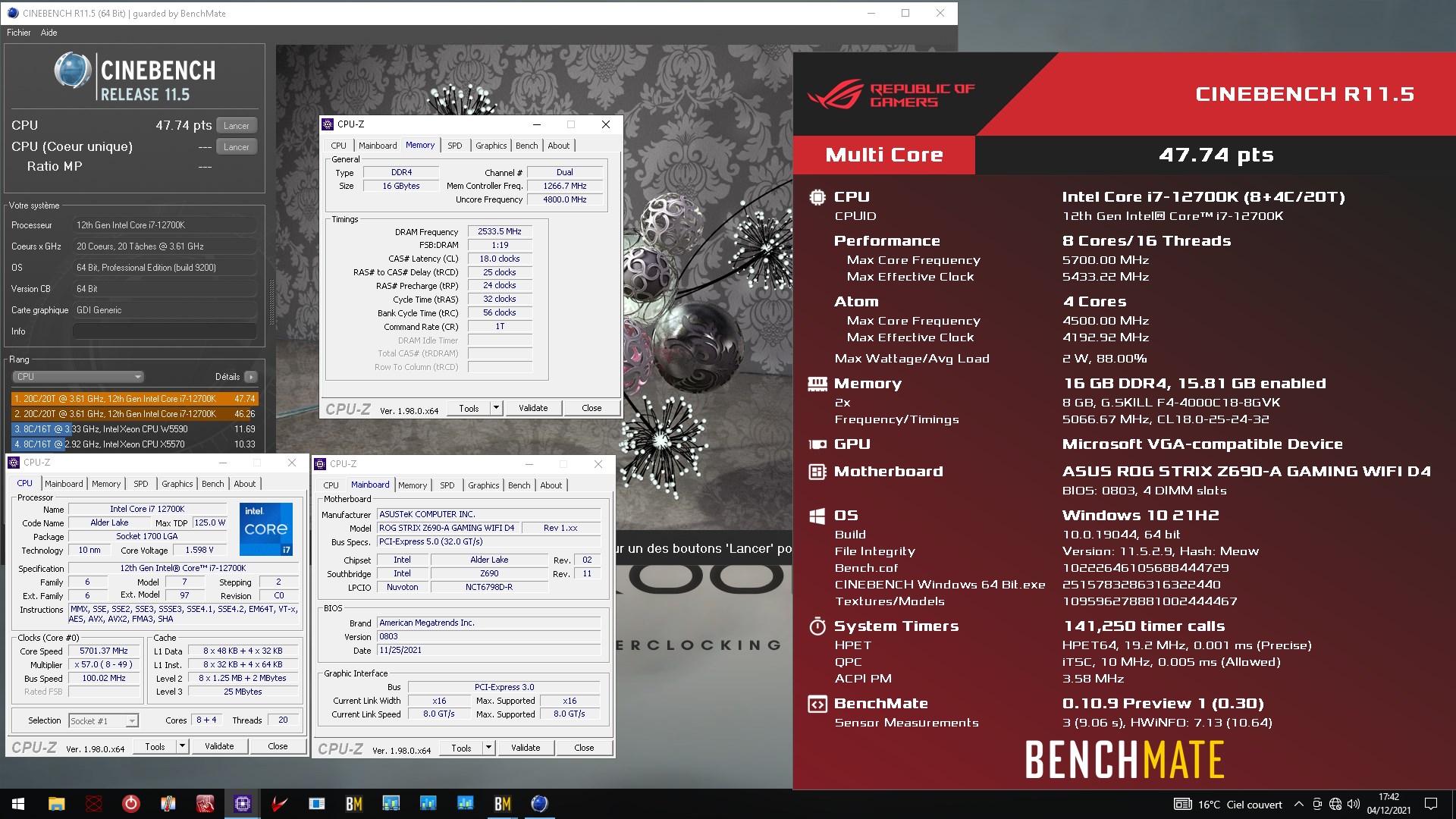Open the Tools dropdown arrow in the Memory-tab CPU-Z window
This screenshot has height=819, width=1456.
[496, 408]
